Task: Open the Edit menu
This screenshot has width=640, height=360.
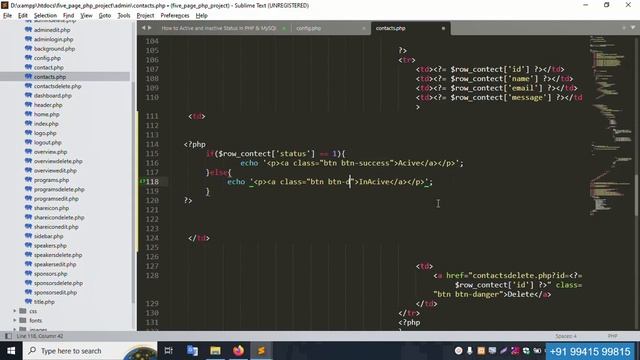Action: pyautogui.click(x=23, y=16)
